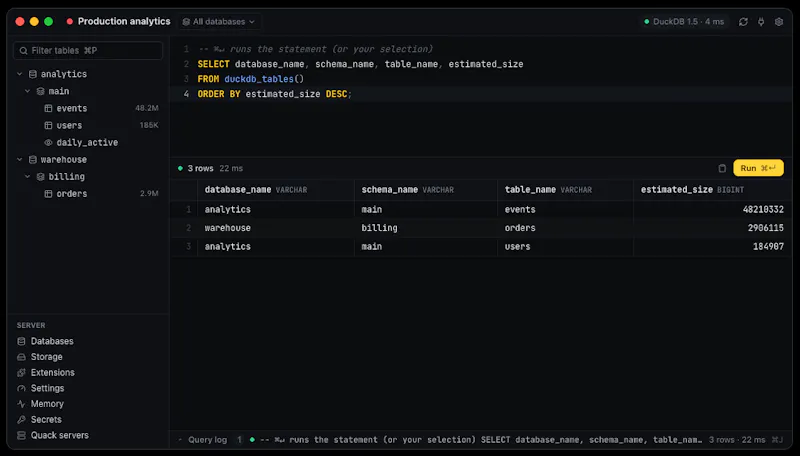
Task: Click the main schema icon
Action: point(40,91)
